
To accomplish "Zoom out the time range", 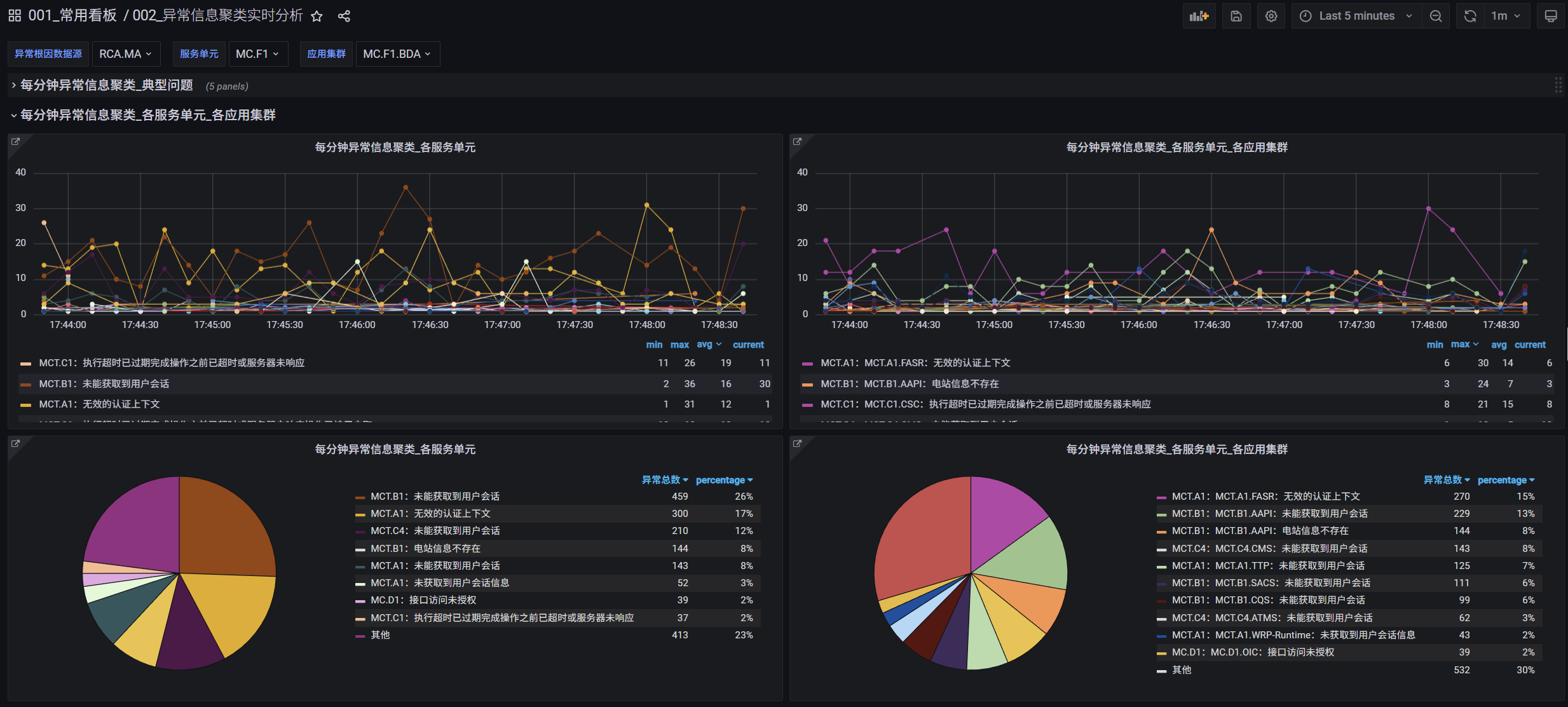I will 1435,16.
